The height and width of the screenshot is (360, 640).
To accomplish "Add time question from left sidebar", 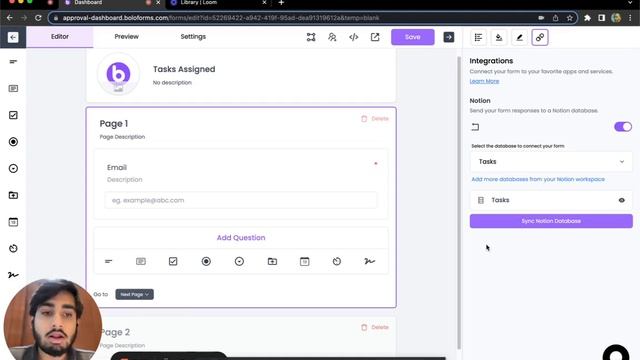I will 13,248.
